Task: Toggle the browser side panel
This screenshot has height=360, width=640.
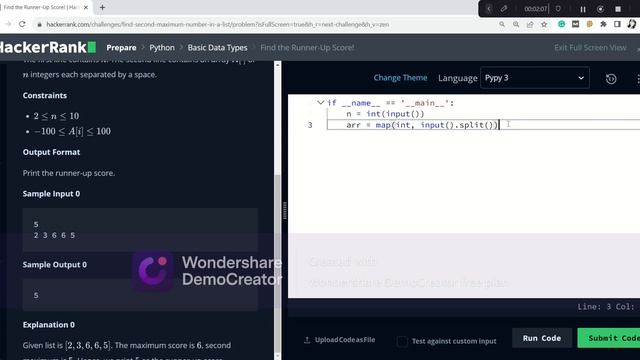Action: (x=617, y=24)
